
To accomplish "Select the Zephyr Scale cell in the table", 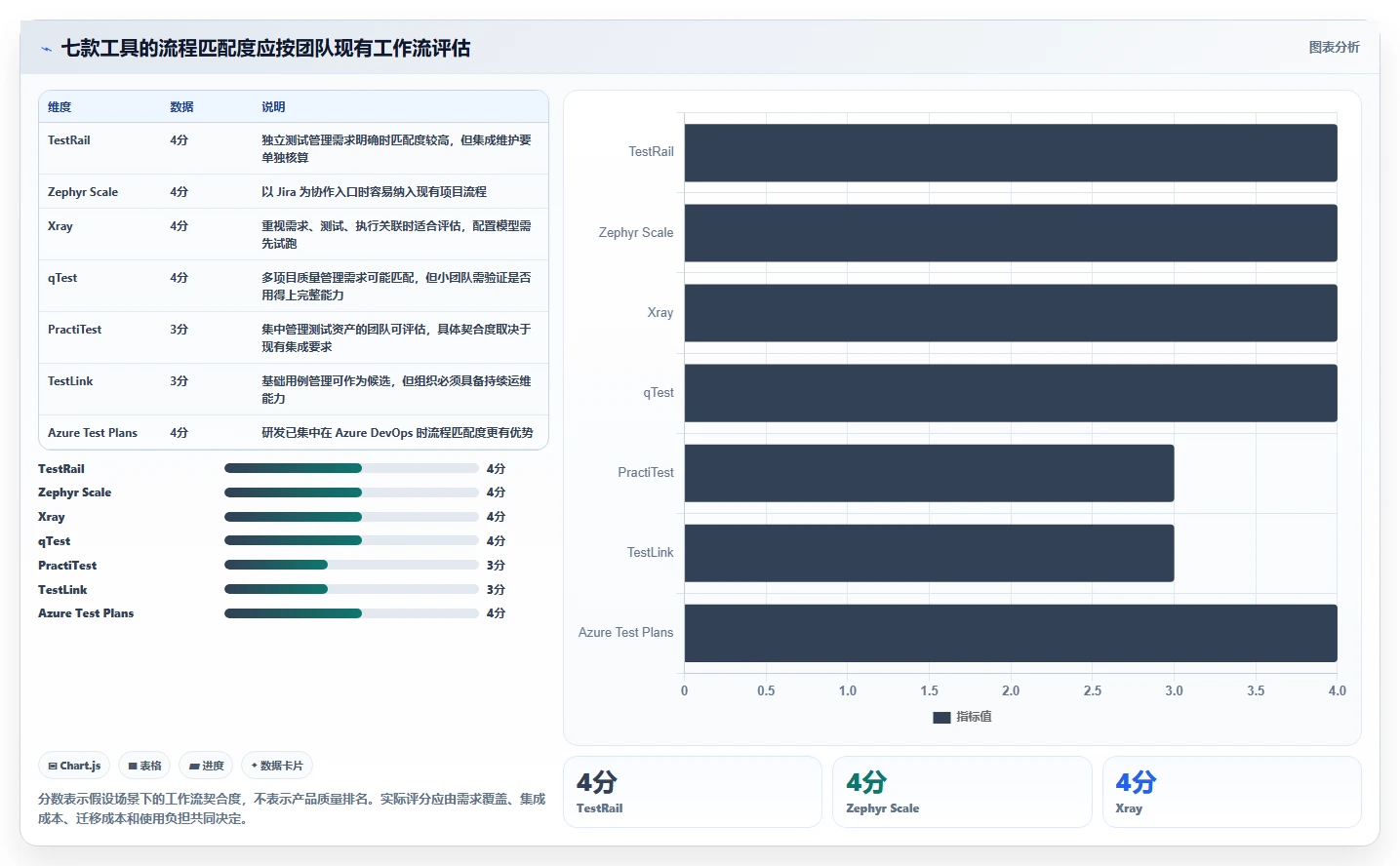I will coord(83,192).
